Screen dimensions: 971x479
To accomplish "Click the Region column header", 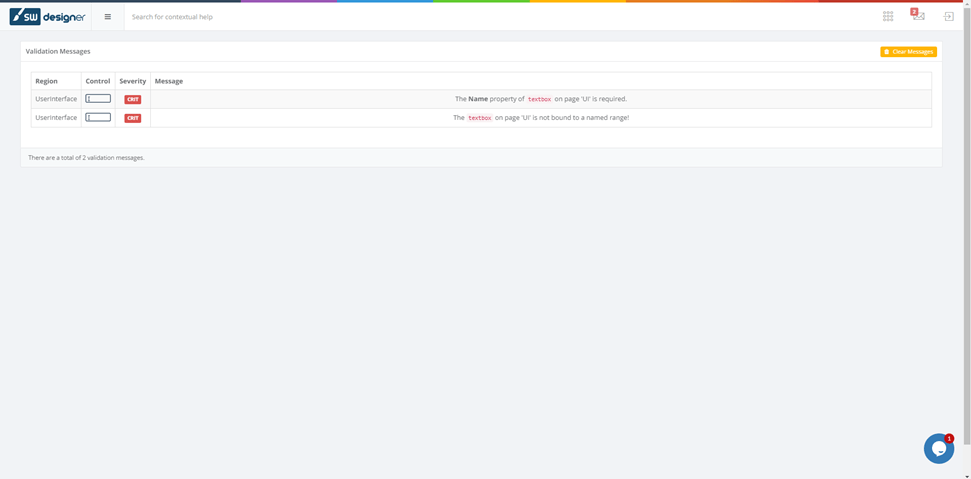I will 47,81.
